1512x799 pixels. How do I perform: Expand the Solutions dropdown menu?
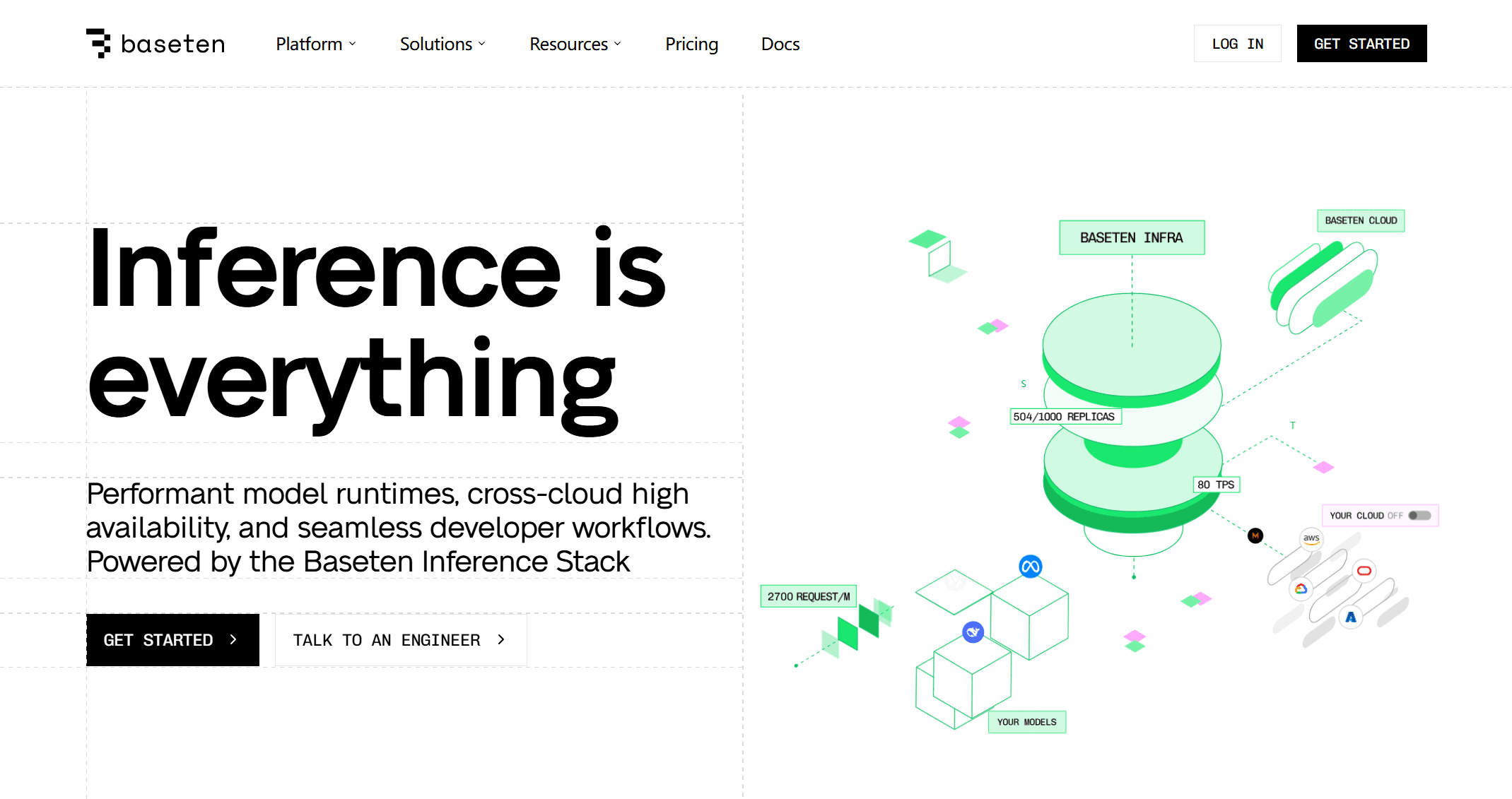(x=443, y=44)
